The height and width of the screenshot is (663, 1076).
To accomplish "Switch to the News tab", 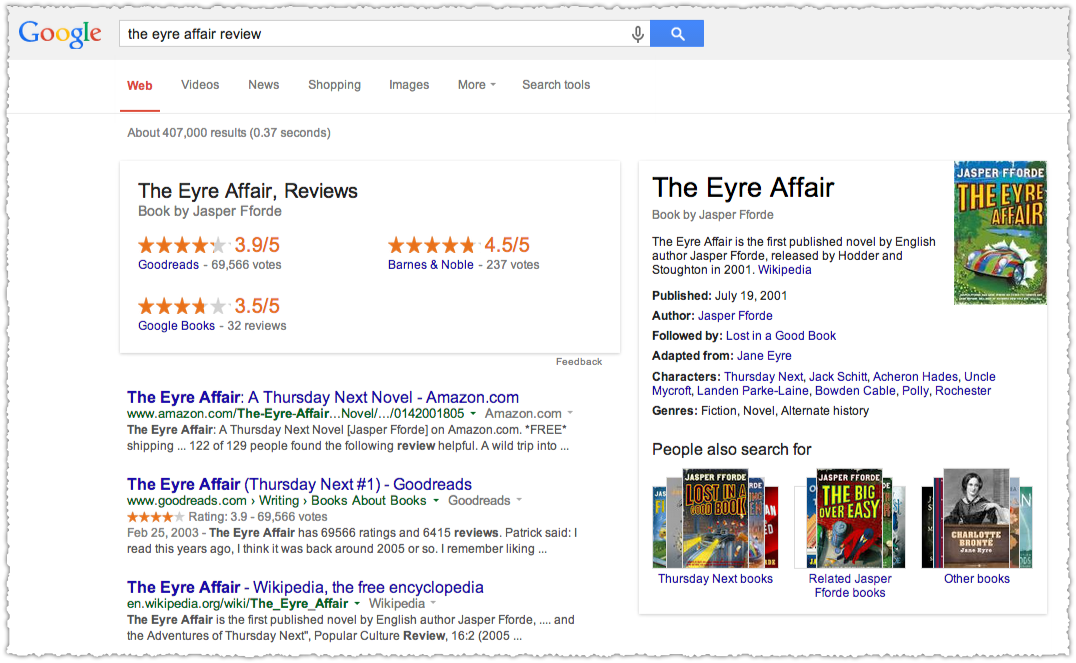I will pyautogui.click(x=264, y=85).
